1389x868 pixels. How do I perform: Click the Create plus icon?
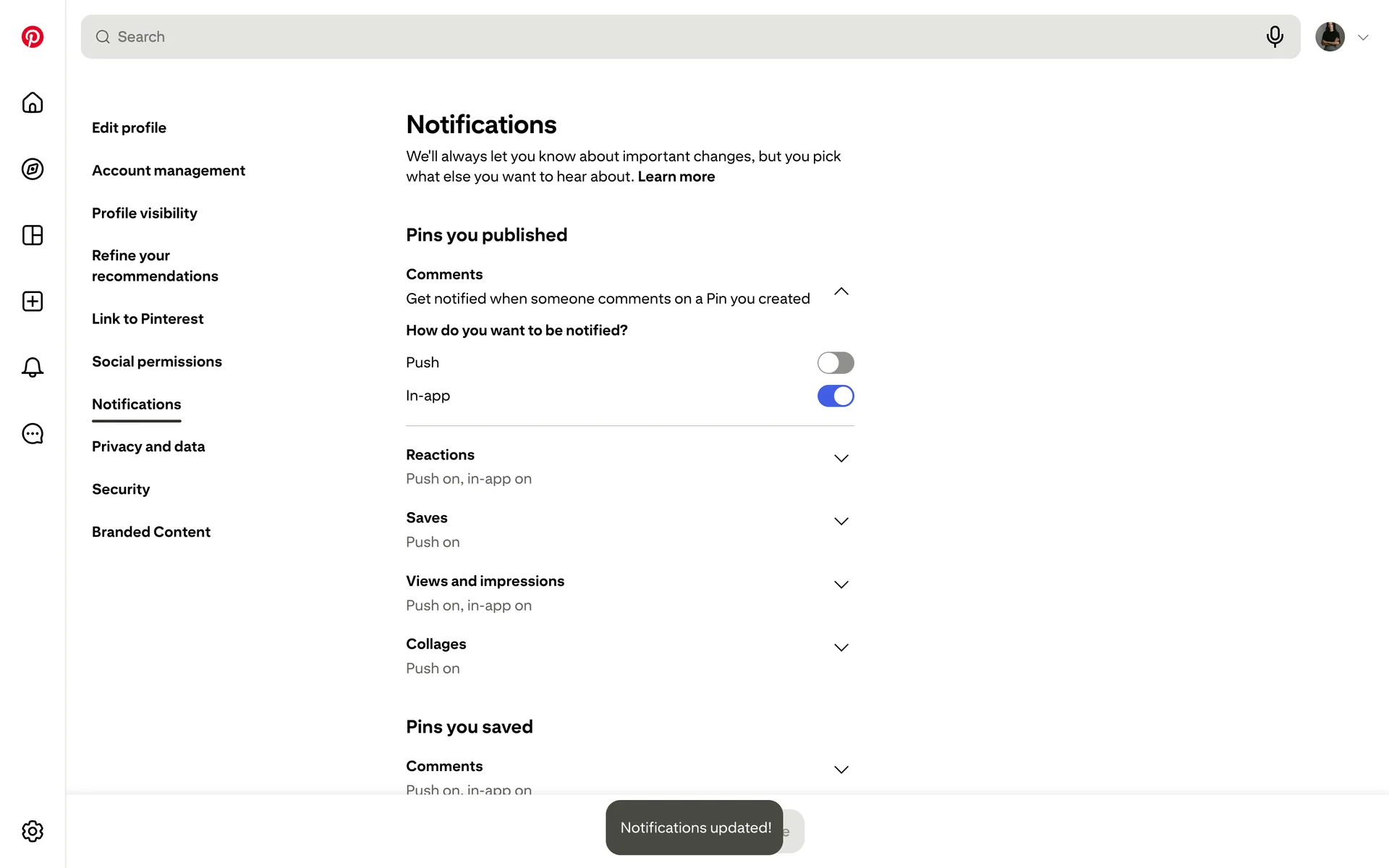(33, 302)
